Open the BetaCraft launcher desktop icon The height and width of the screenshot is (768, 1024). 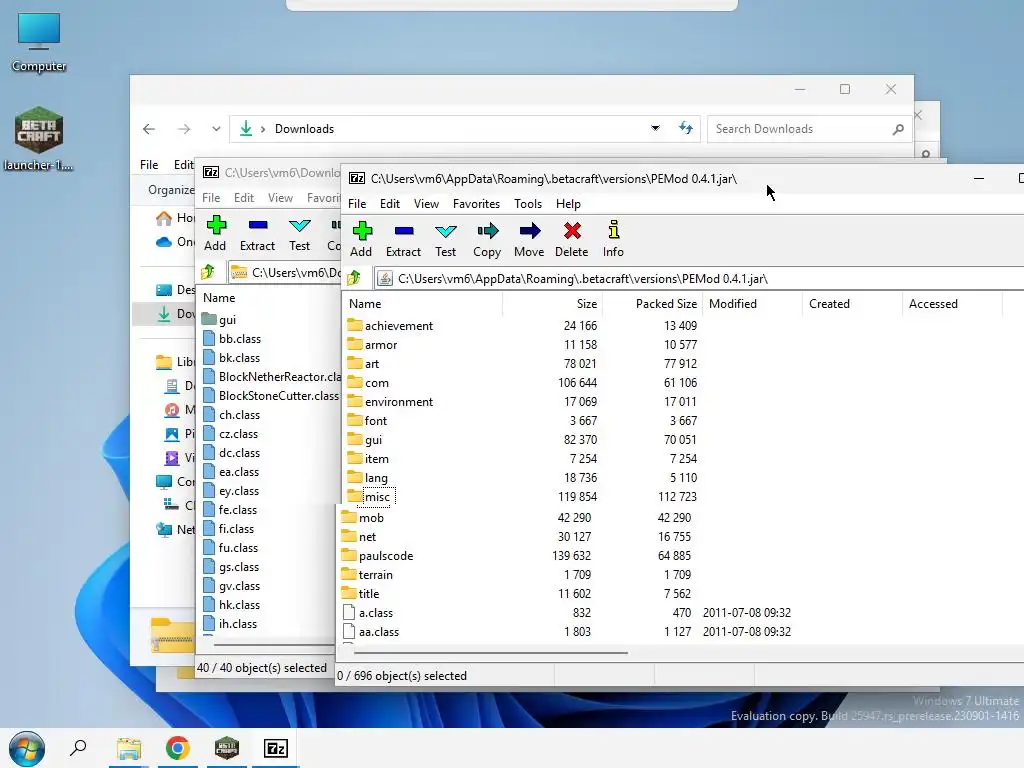click(39, 138)
